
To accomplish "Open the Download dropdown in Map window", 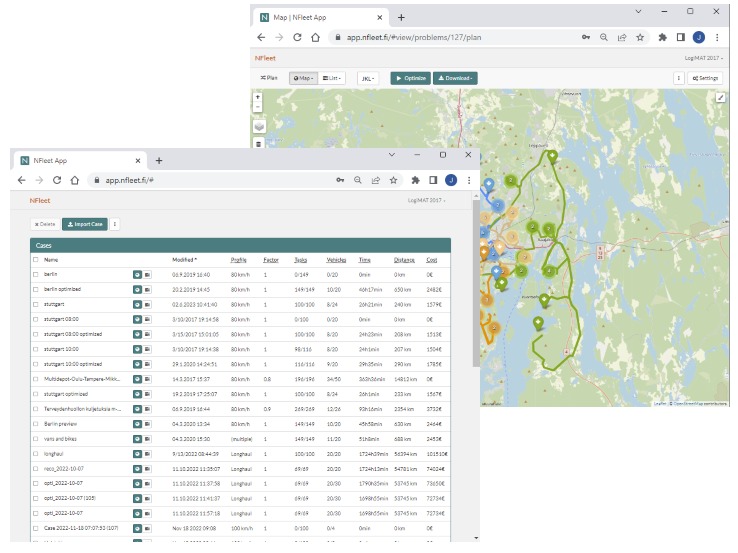I will pos(455,78).
